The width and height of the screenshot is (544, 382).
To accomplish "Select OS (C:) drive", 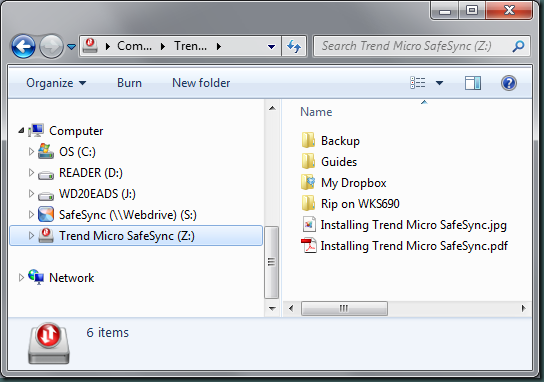I will [77, 152].
